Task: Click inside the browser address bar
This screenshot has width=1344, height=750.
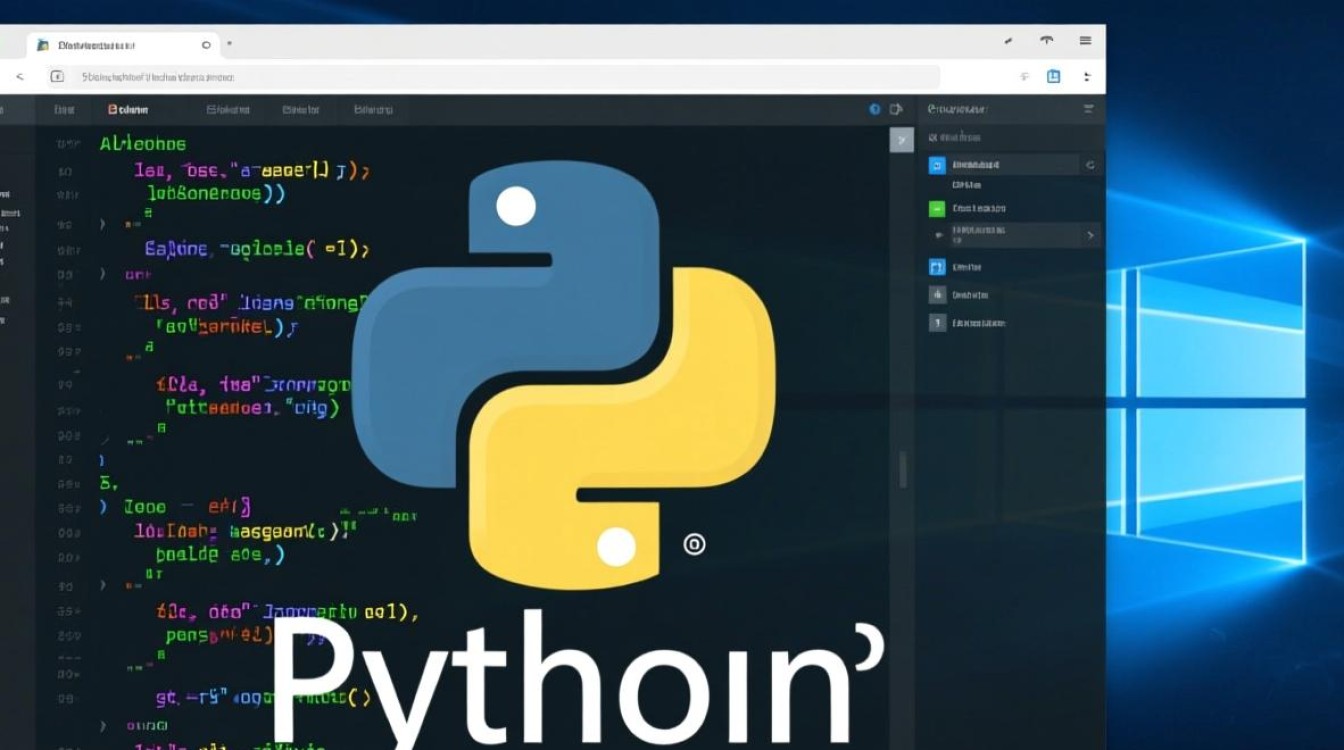Action: [400, 77]
